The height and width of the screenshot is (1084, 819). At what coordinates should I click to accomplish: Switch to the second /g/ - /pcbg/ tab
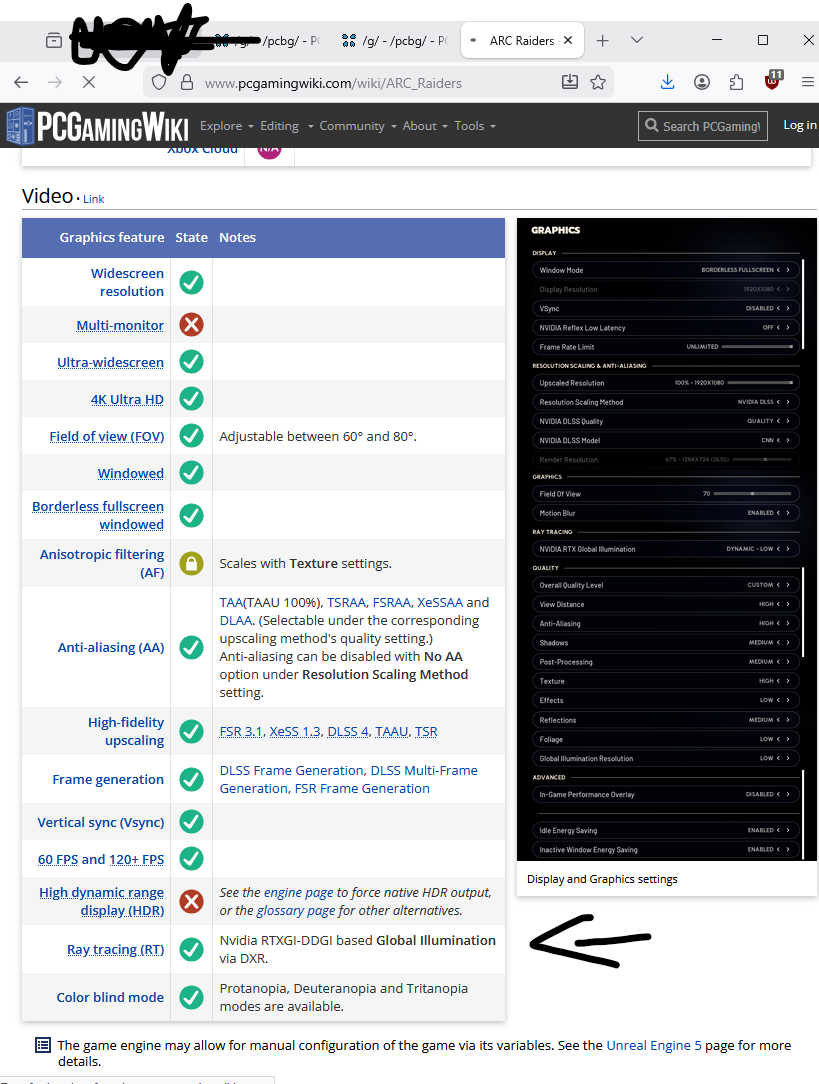click(x=396, y=41)
